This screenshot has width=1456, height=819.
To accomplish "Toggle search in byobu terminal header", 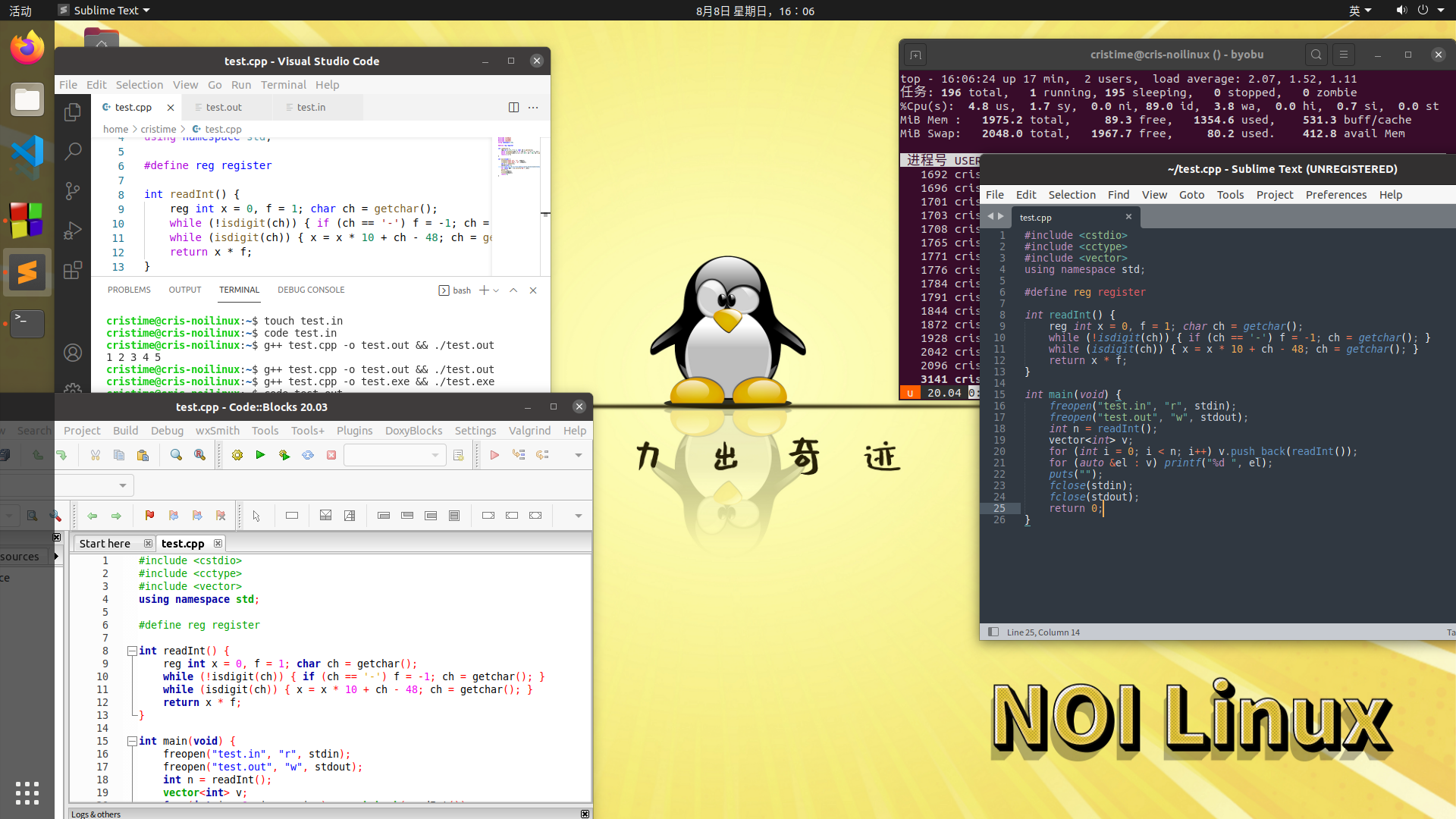I will pos(1316,55).
